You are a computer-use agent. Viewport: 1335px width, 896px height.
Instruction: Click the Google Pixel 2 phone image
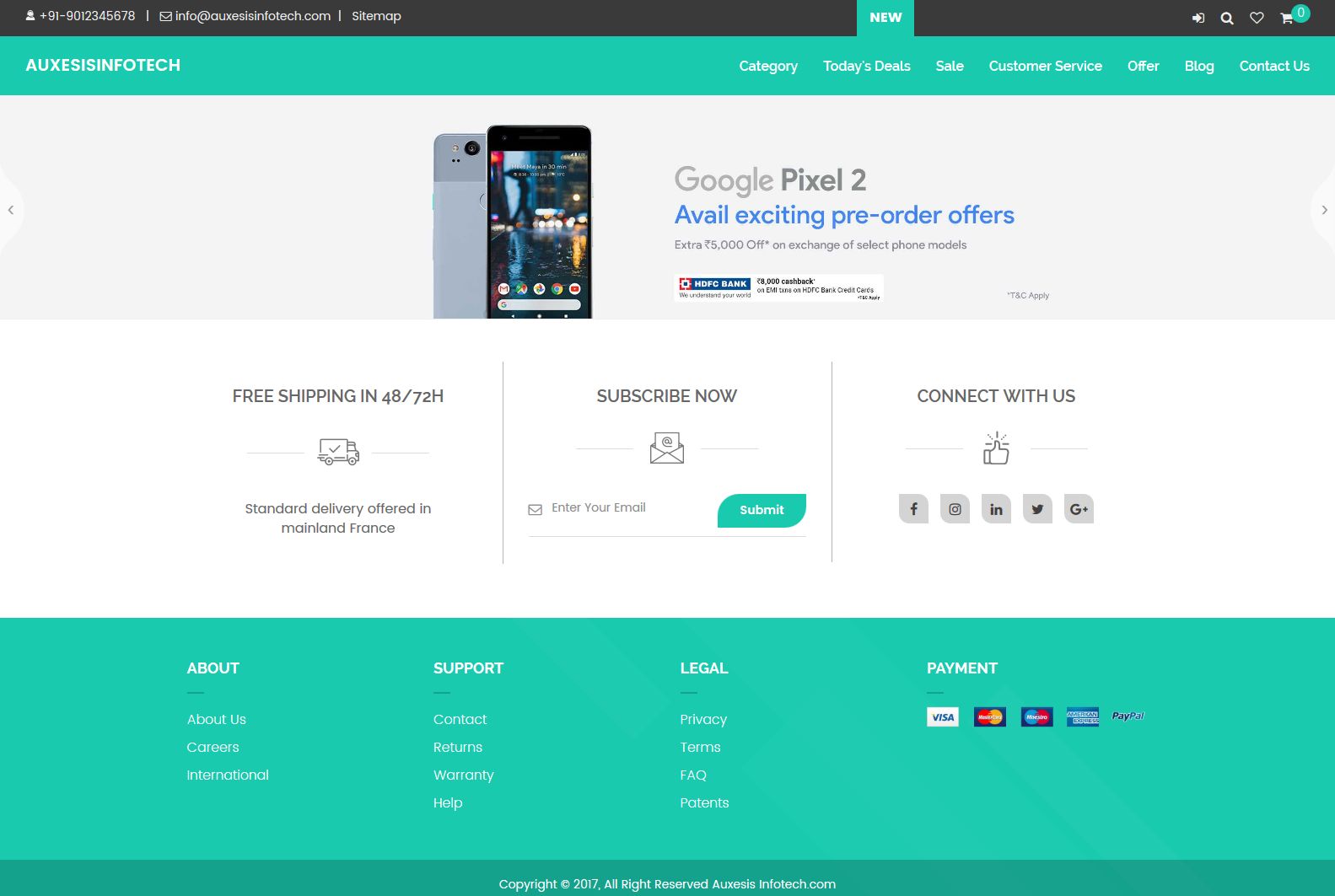[513, 222]
